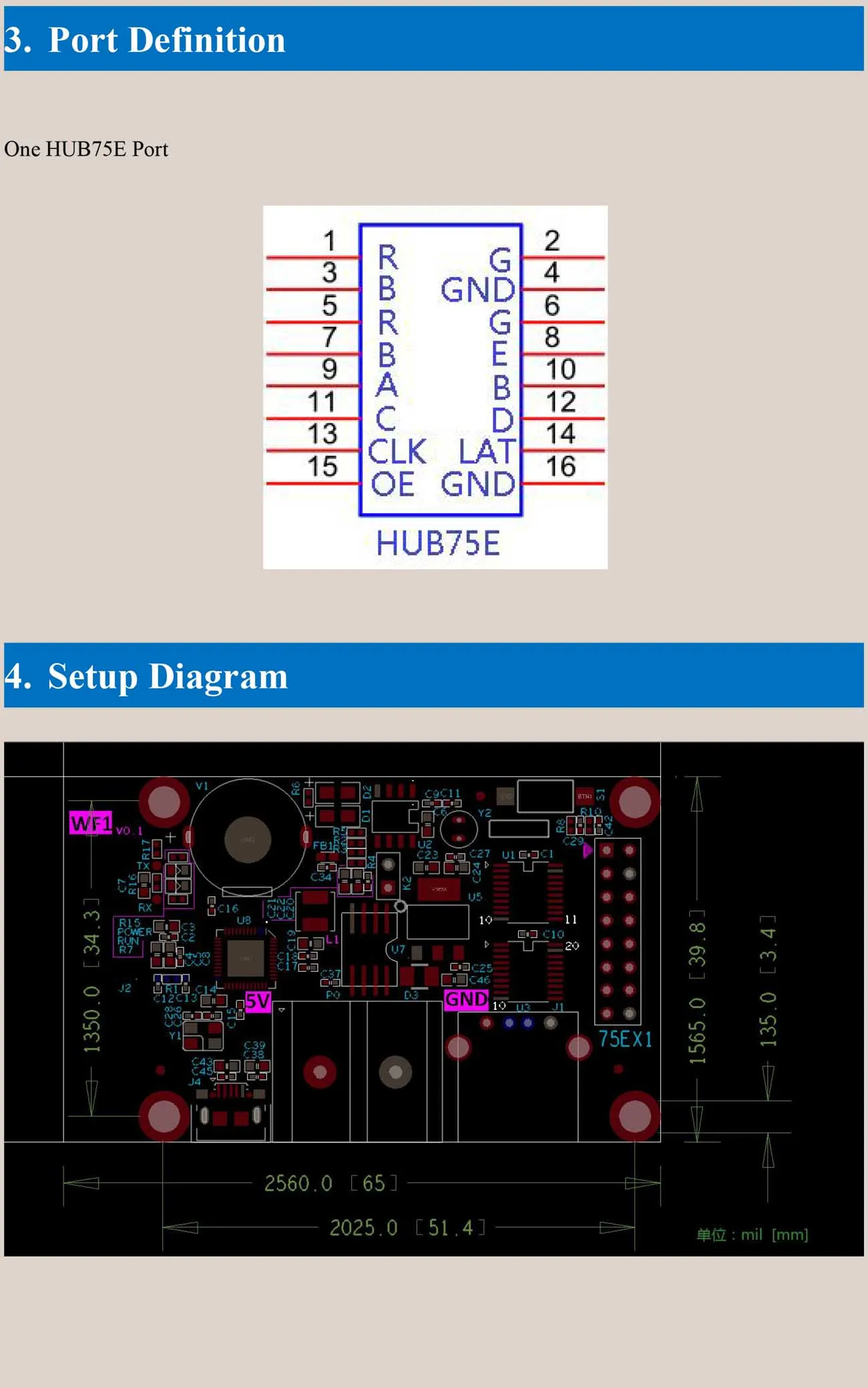Click the magenta WF1 label on PCB
Screen dimensions: 868x1388
[x=91, y=823]
